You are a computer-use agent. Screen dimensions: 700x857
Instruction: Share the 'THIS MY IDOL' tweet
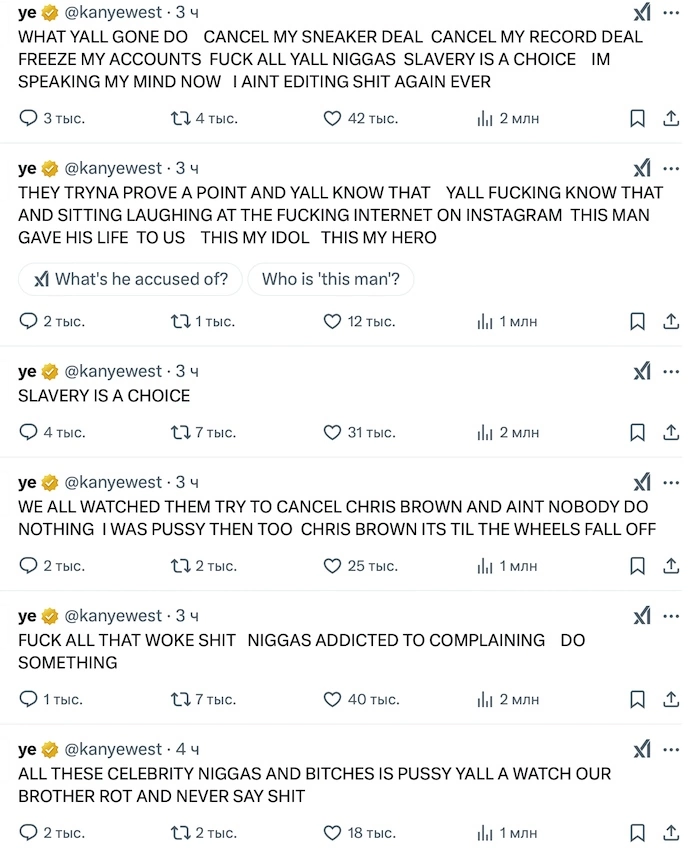(671, 321)
